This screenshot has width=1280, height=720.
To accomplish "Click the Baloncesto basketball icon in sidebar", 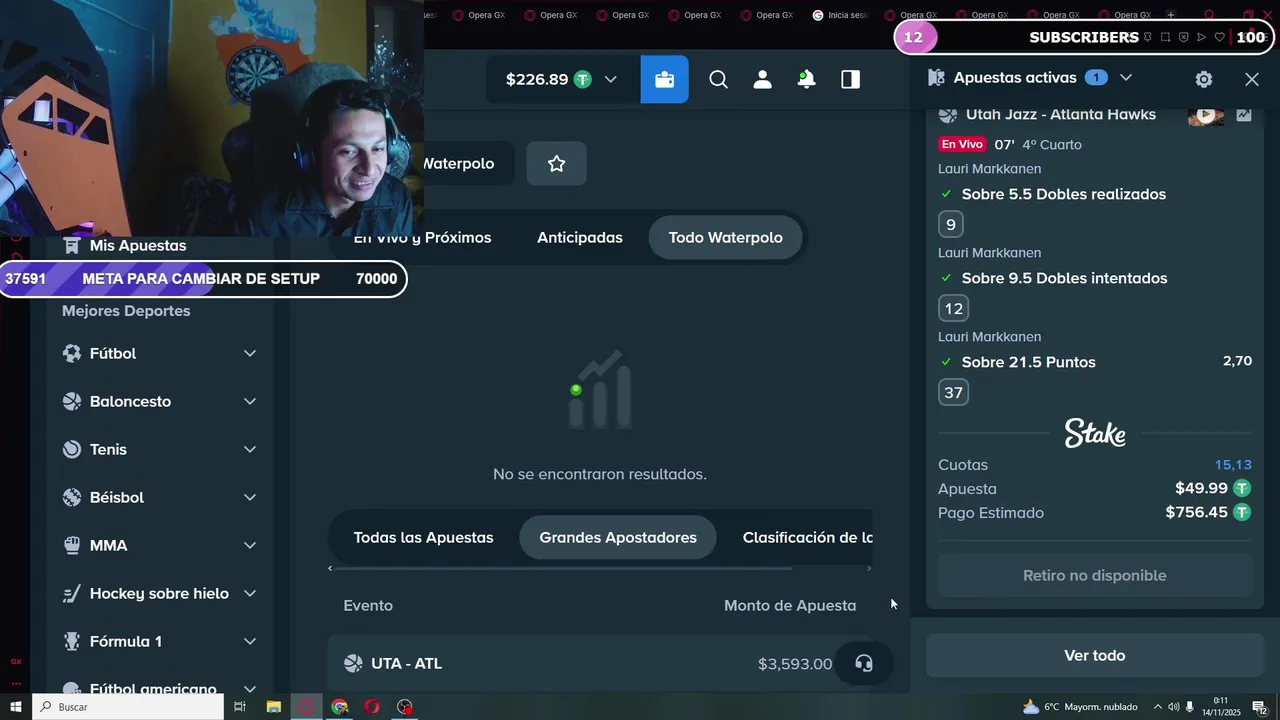I will click(72, 401).
